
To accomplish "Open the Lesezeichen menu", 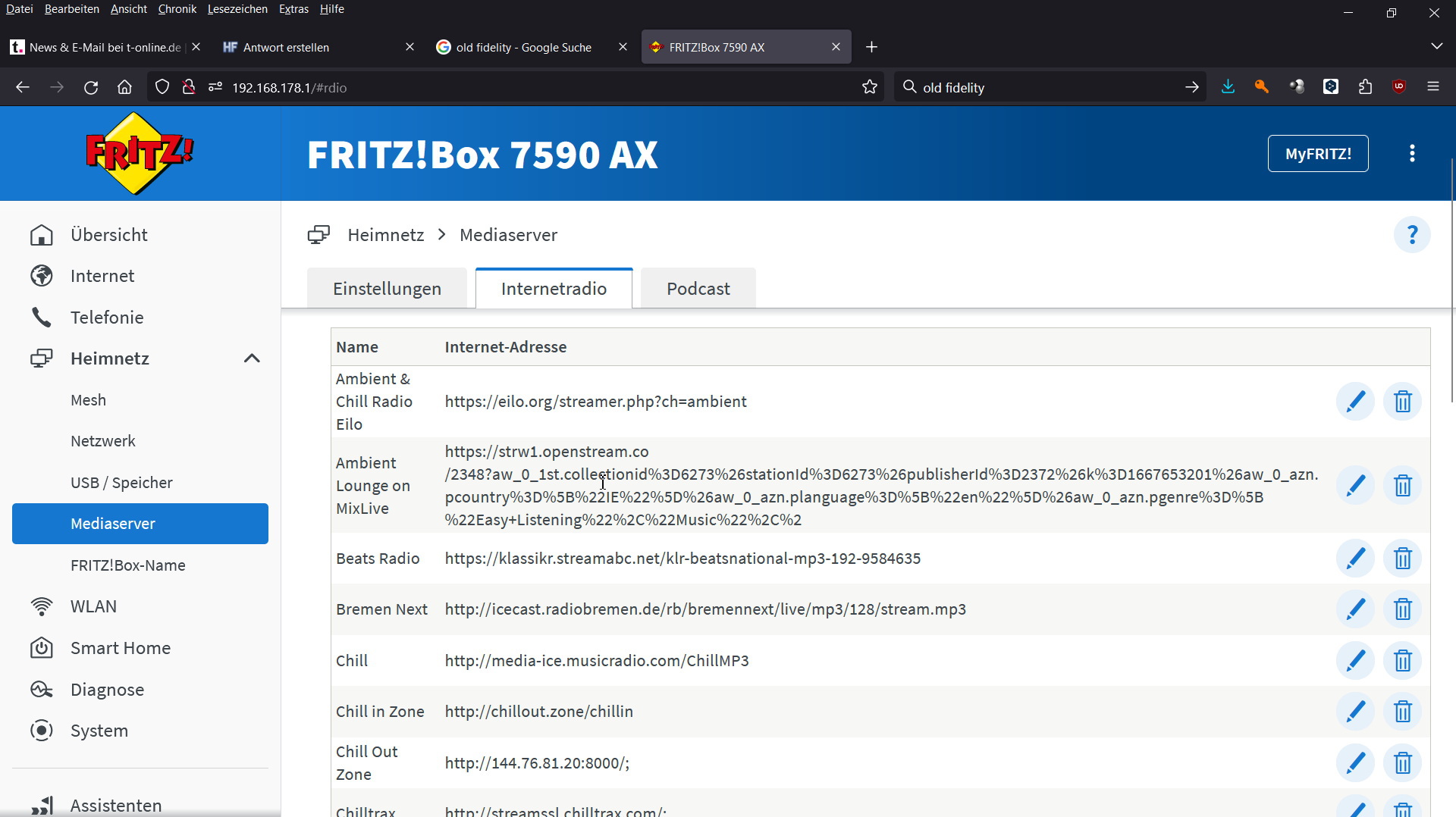I will tap(237, 9).
